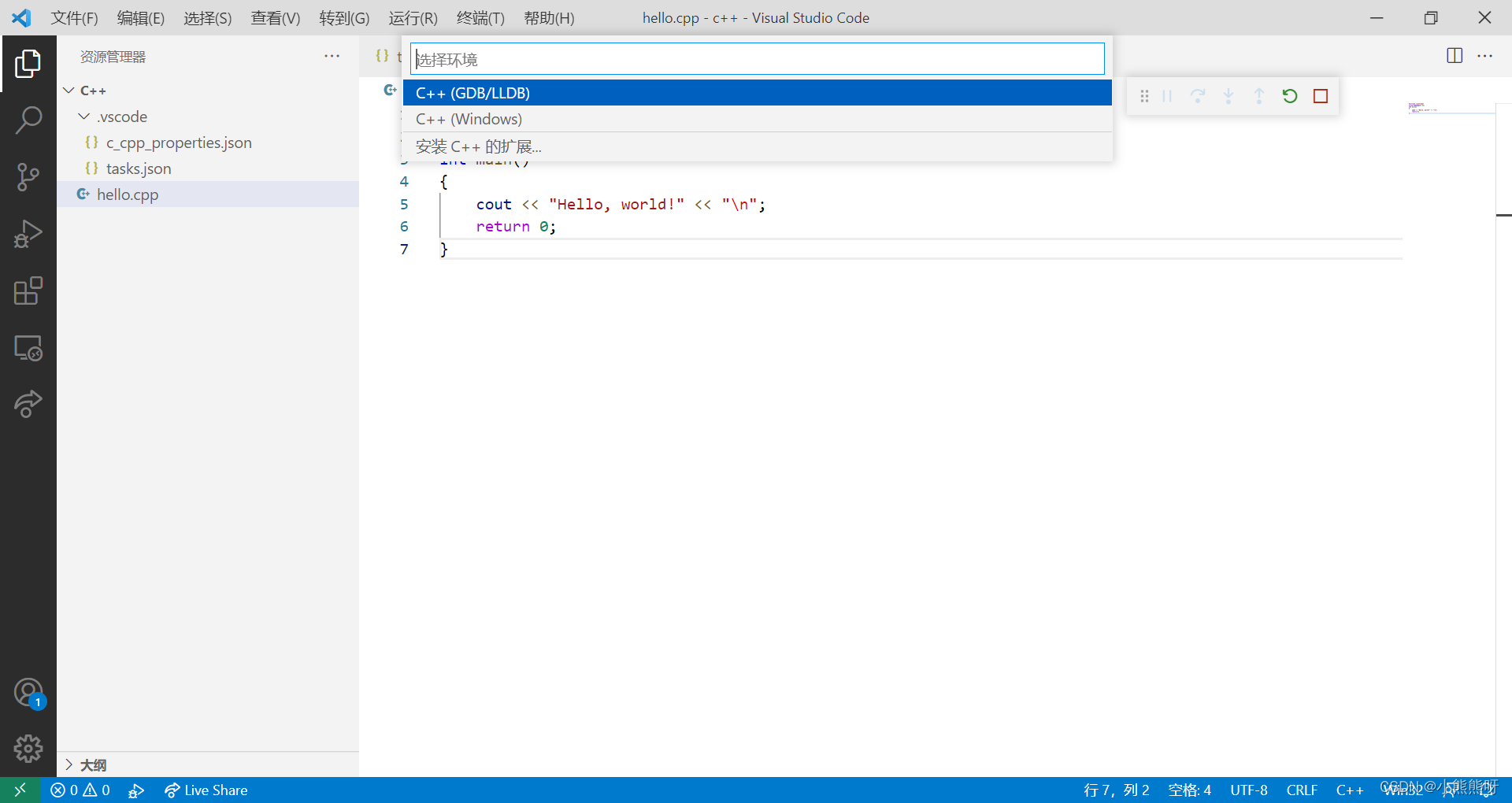Viewport: 1512px width, 803px height.
Task: Choose C++ (Windows) environment
Action: (758, 119)
